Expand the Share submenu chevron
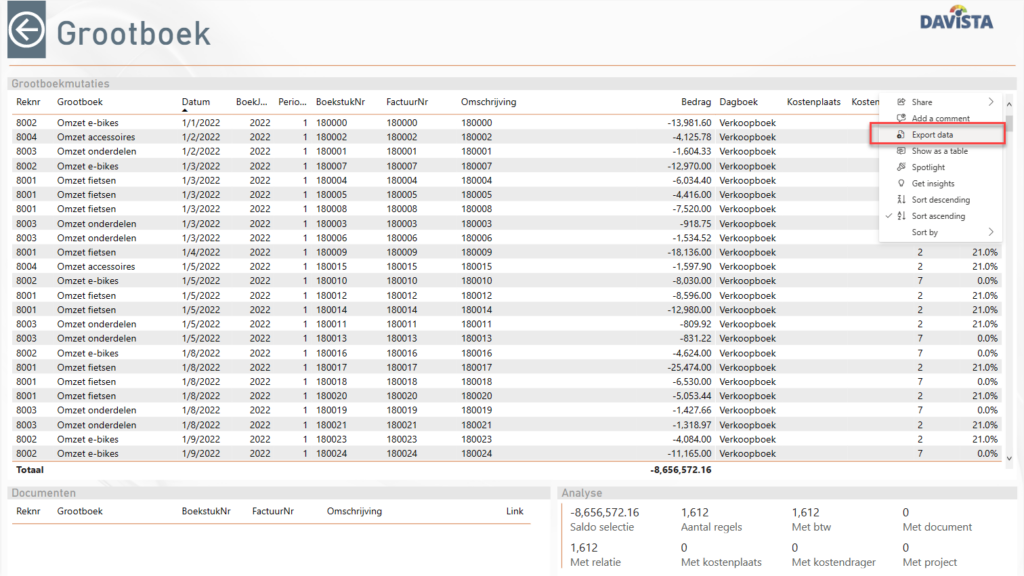Image resolution: width=1024 pixels, height=576 pixels. tap(991, 102)
